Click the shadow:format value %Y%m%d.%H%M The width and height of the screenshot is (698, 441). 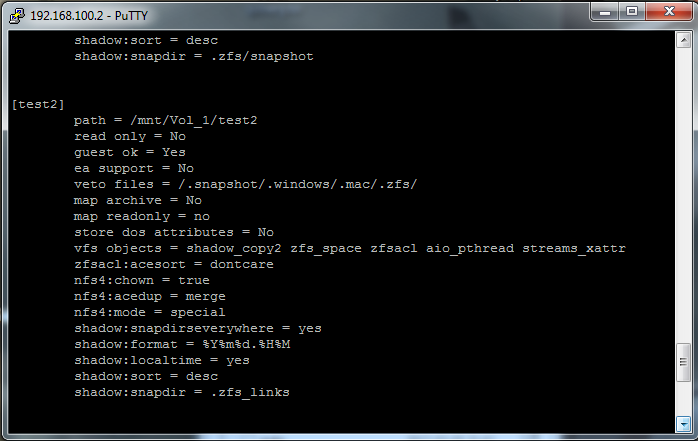click(x=246, y=344)
